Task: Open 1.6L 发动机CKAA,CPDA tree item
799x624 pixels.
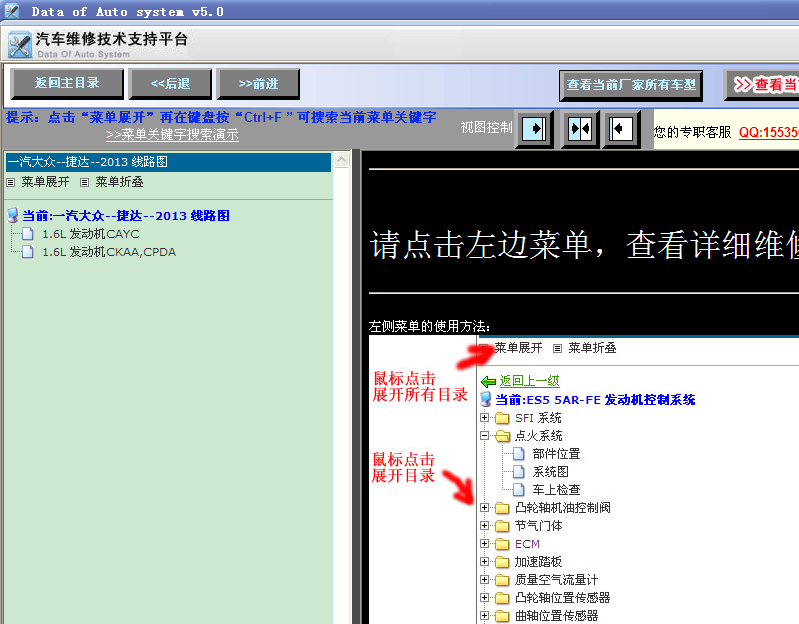Action: (109, 252)
